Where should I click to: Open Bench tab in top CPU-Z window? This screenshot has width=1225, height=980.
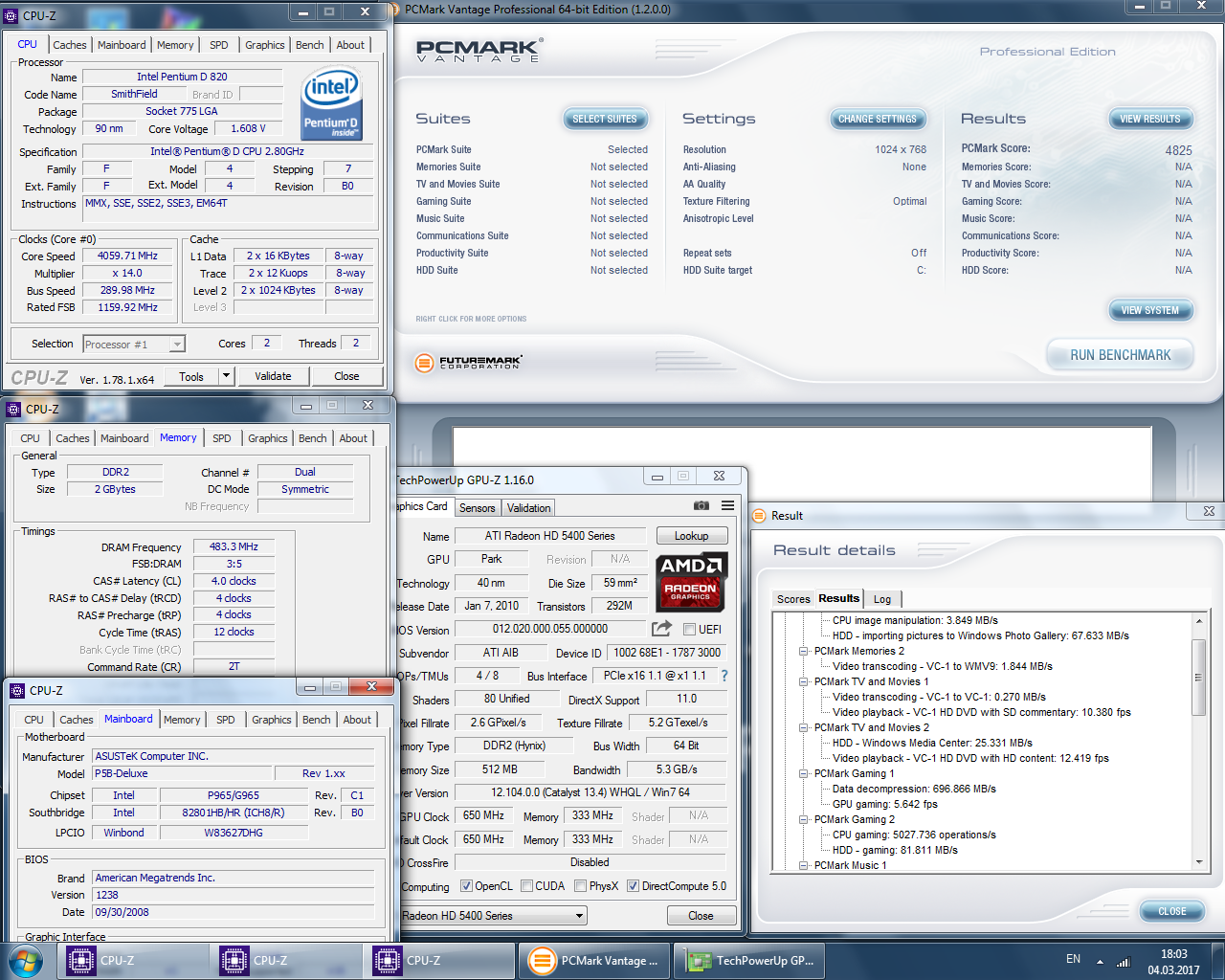[309, 45]
